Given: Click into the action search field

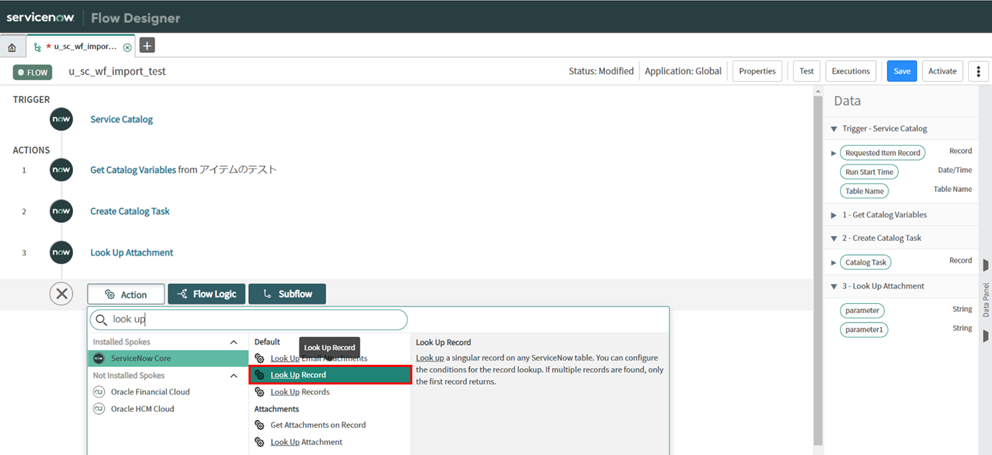Looking at the screenshot, I should pos(249,320).
